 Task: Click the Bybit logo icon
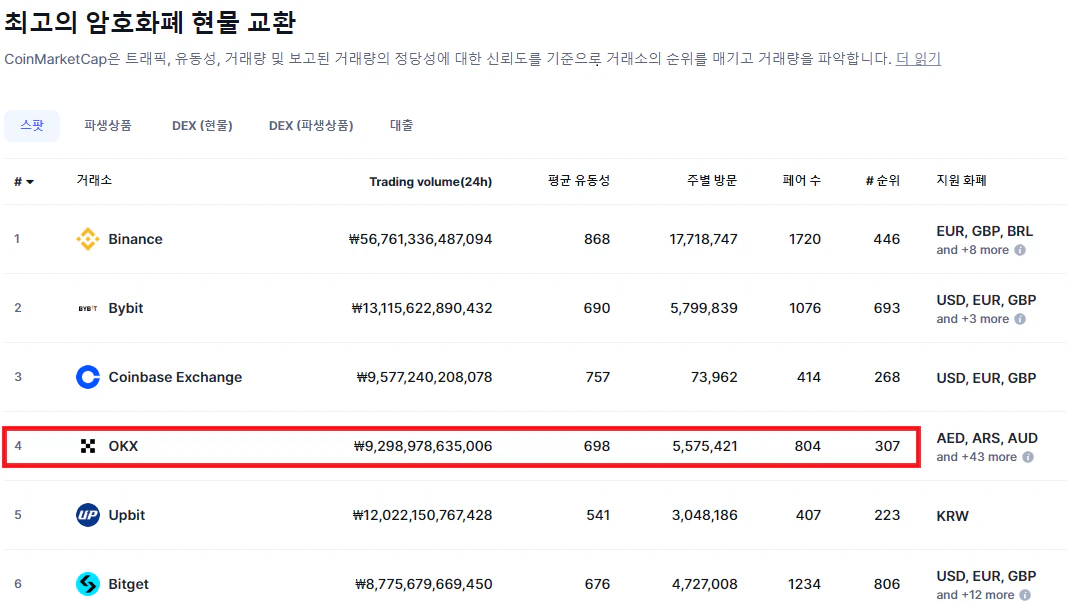point(88,308)
